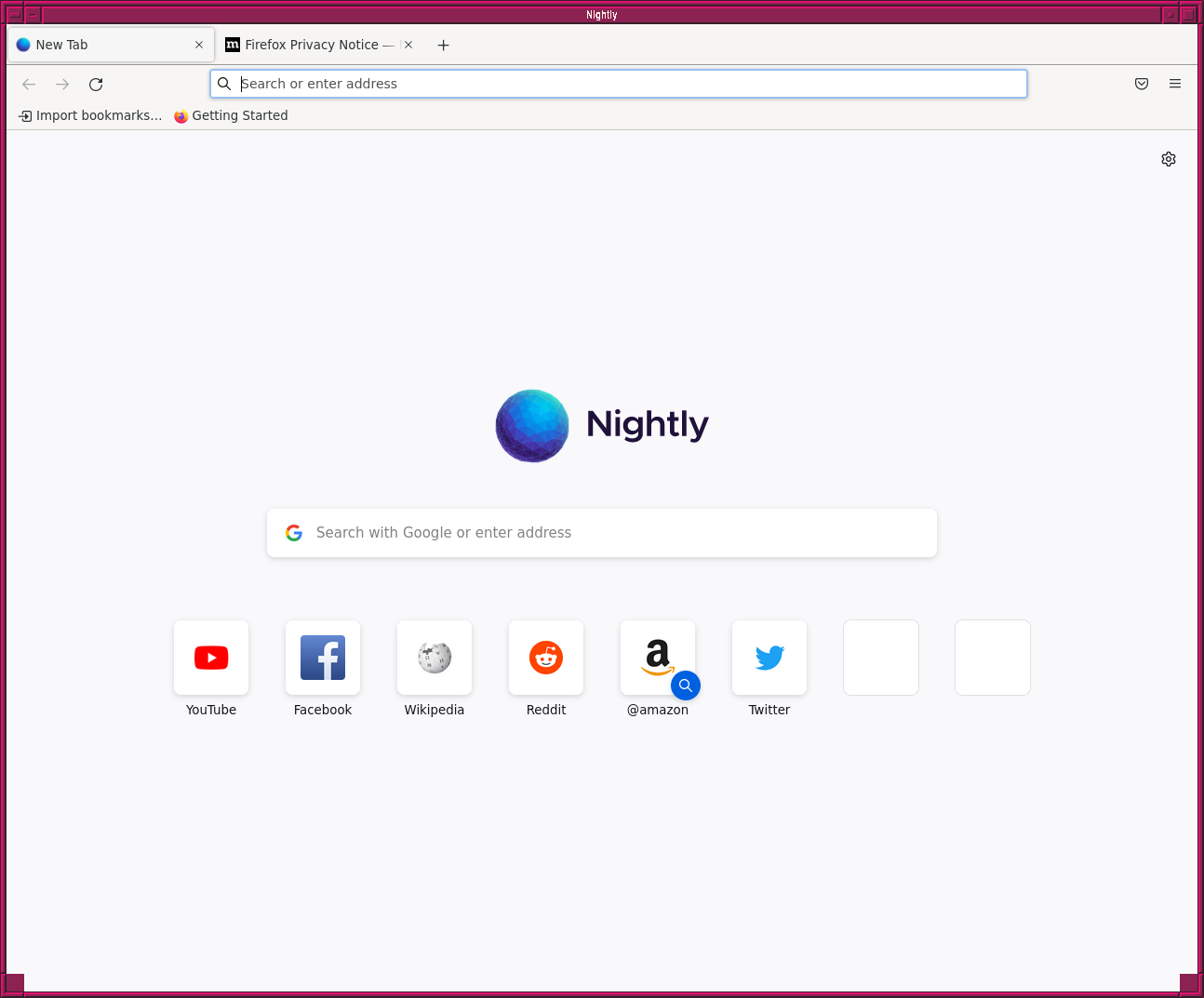Close the New Tab tab

point(199,45)
